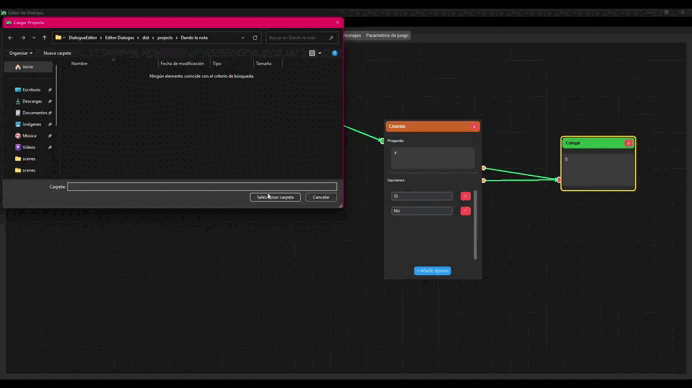Click projects in breadcrumb path
This screenshot has width=692, height=388.
point(165,38)
